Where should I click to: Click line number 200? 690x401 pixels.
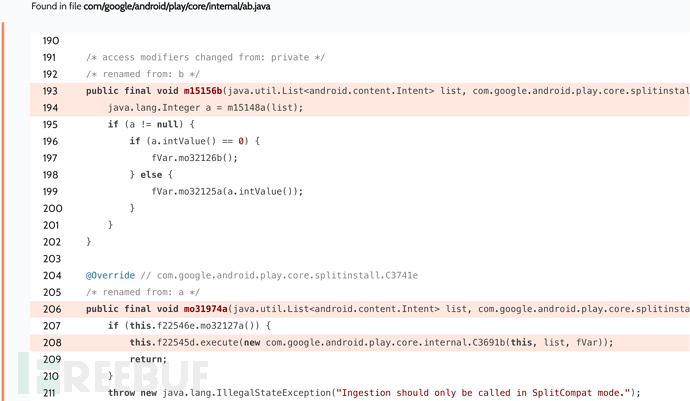tap(53, 208)
